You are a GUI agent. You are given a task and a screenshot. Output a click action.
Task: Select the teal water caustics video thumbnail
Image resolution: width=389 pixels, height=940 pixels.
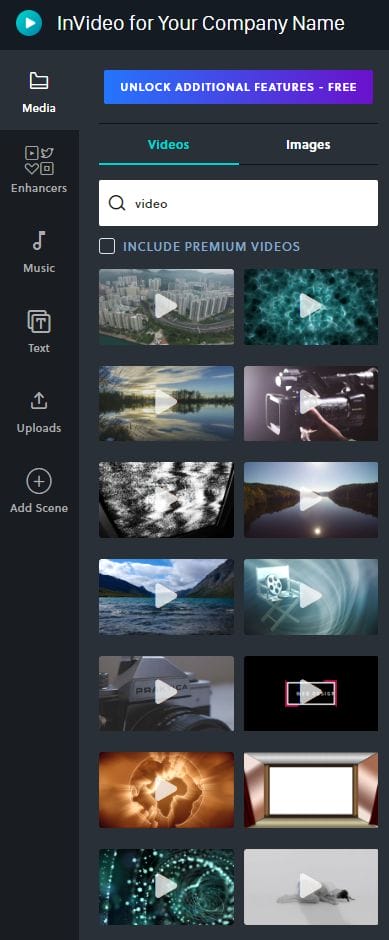(x=310, y=306)
